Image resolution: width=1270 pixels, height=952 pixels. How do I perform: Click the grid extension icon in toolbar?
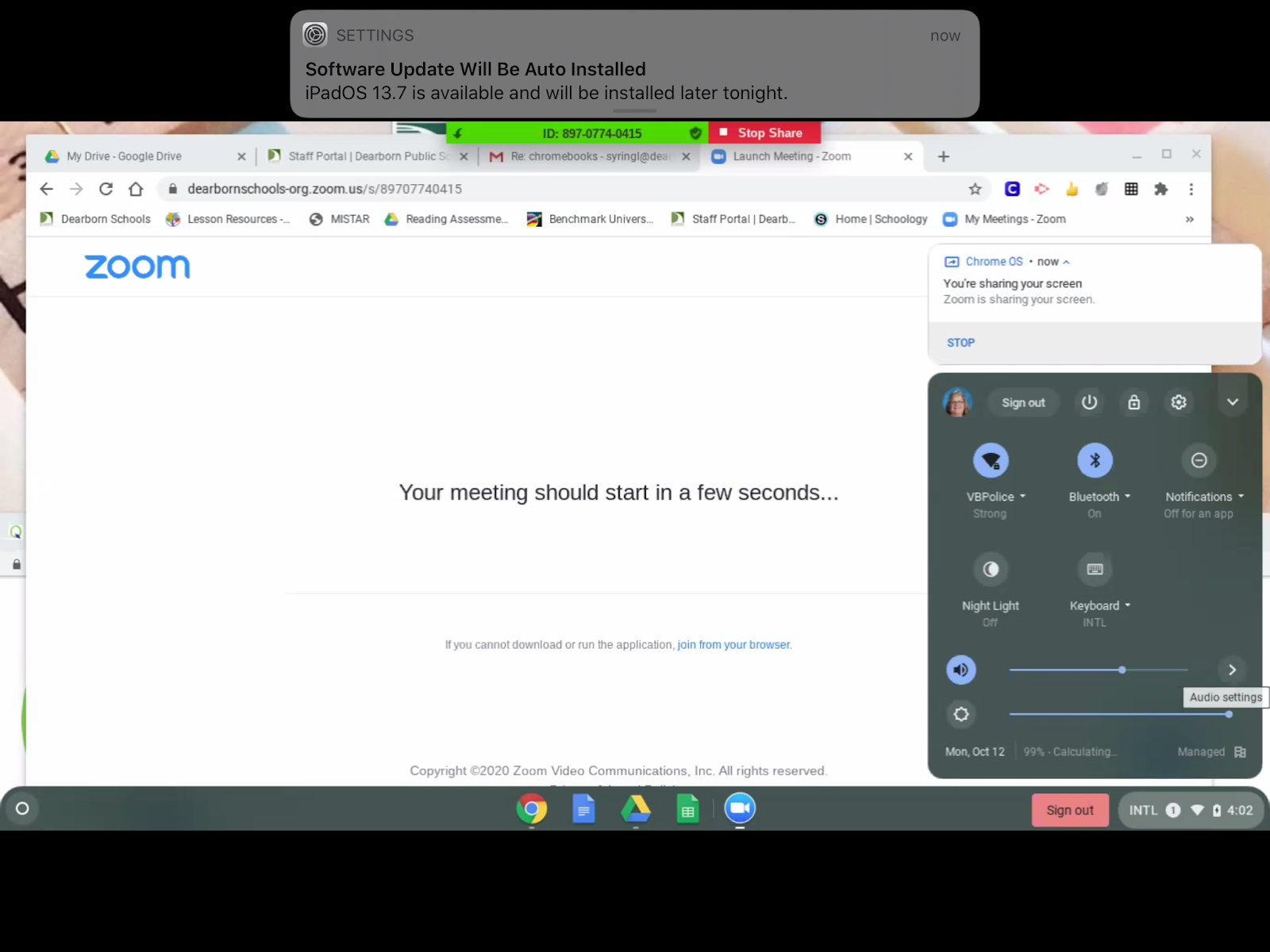click(x=1131, y=189)
